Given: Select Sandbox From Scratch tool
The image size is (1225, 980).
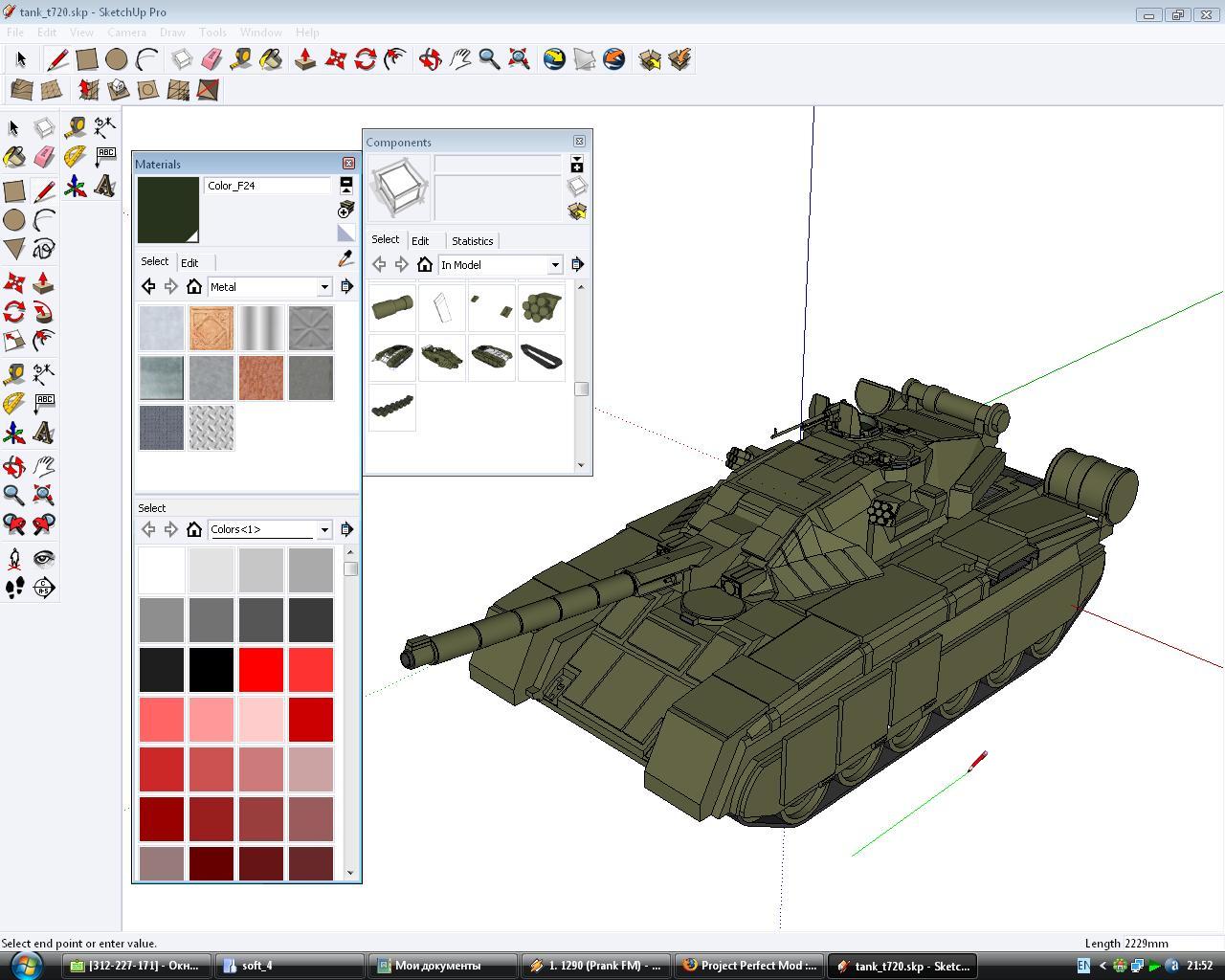Looking at the screenshot, I should click(x=52, y=90).
